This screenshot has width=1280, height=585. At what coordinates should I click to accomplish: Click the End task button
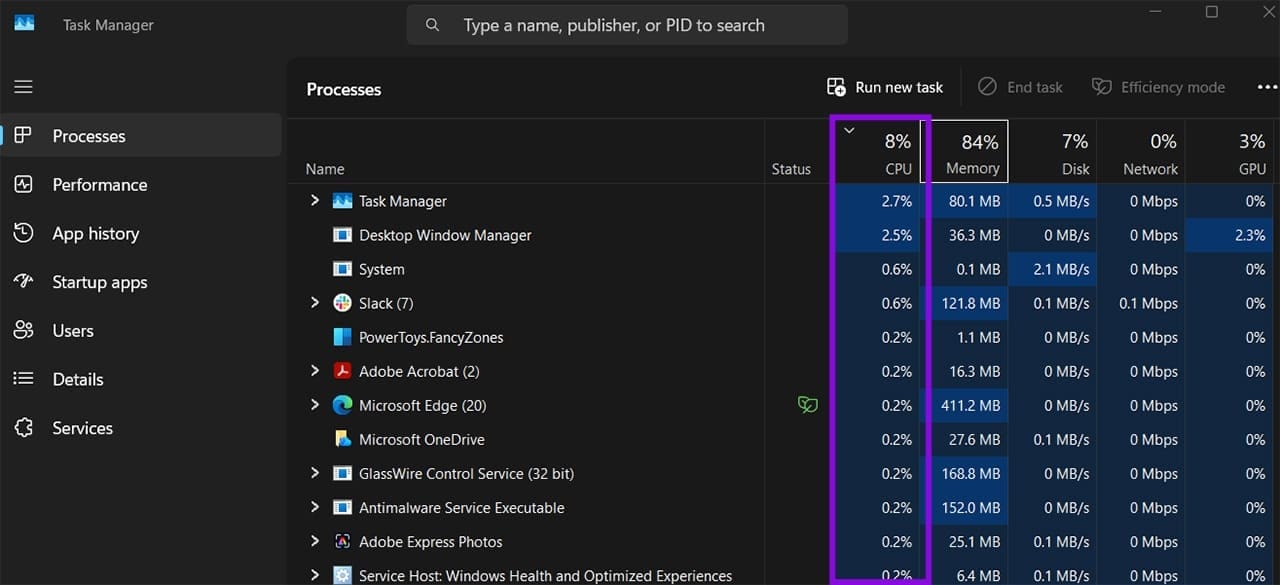pyautogui.click(x=1020, y=87)
